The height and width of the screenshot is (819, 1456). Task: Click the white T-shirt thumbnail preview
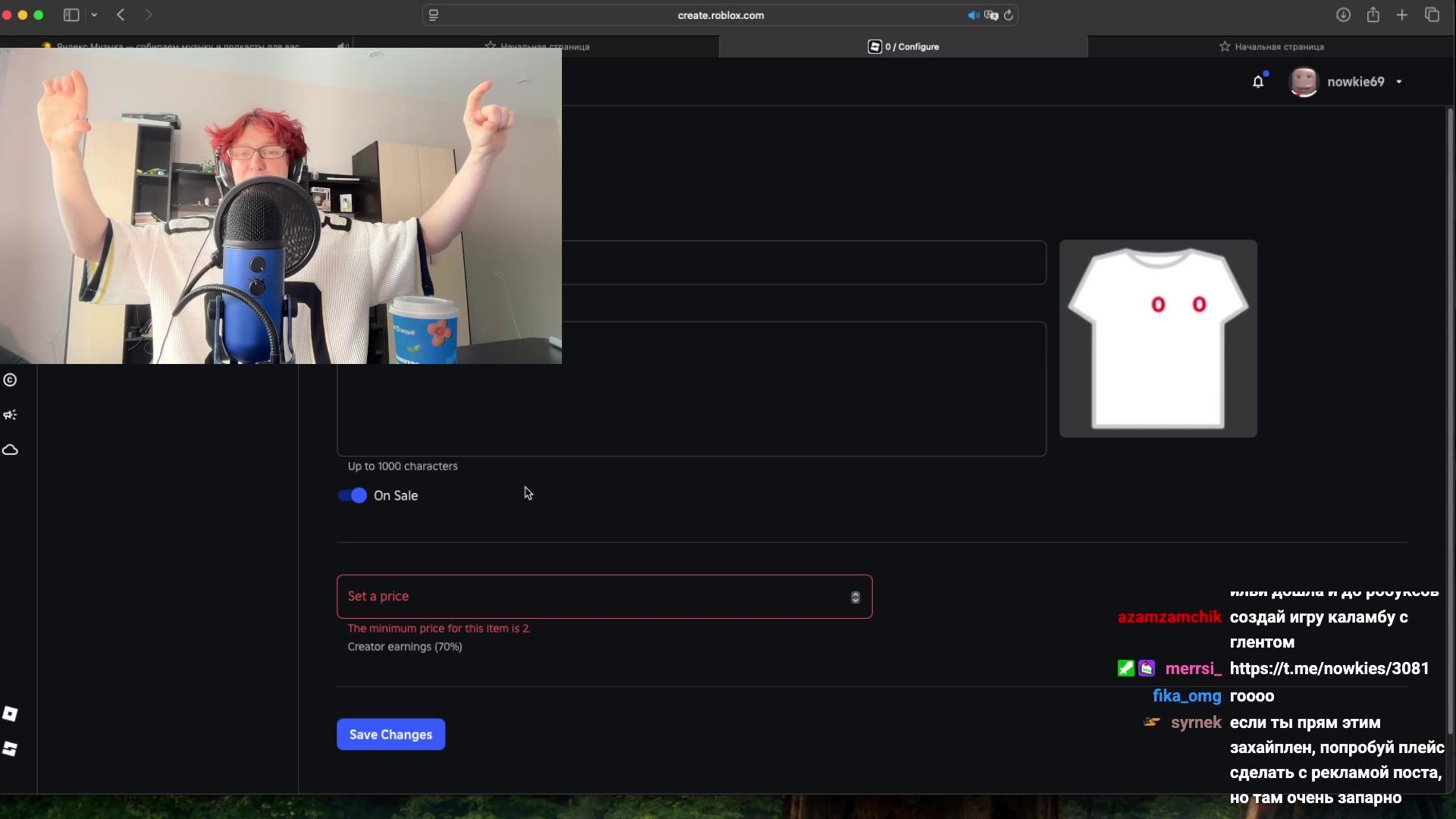(x=1158, y=339)
